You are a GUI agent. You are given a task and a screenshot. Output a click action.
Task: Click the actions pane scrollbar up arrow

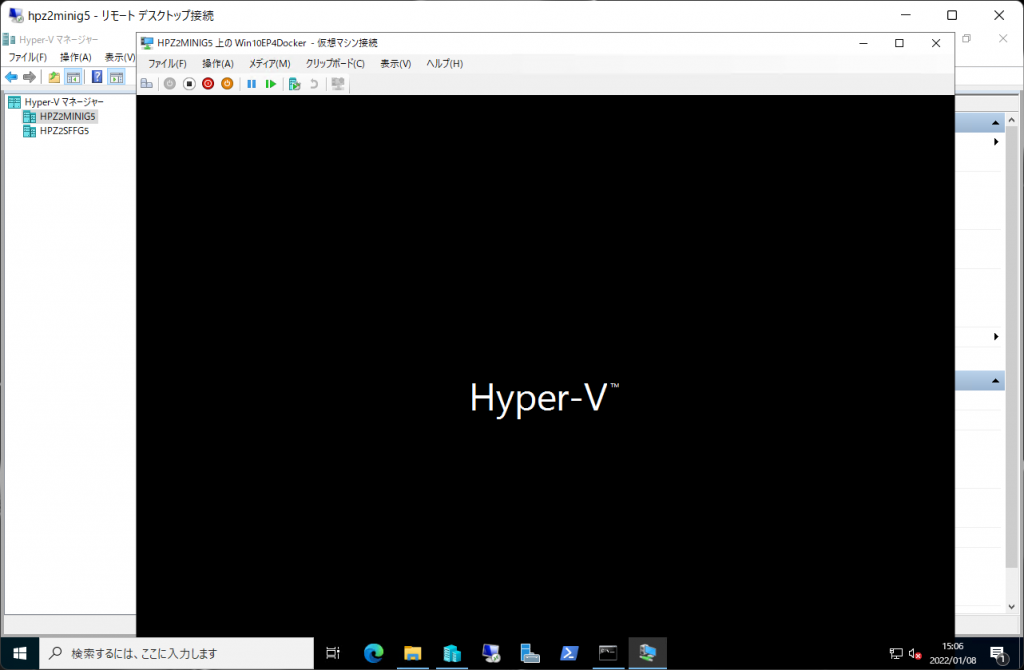pyautogui.click(x=1012, y=120)
